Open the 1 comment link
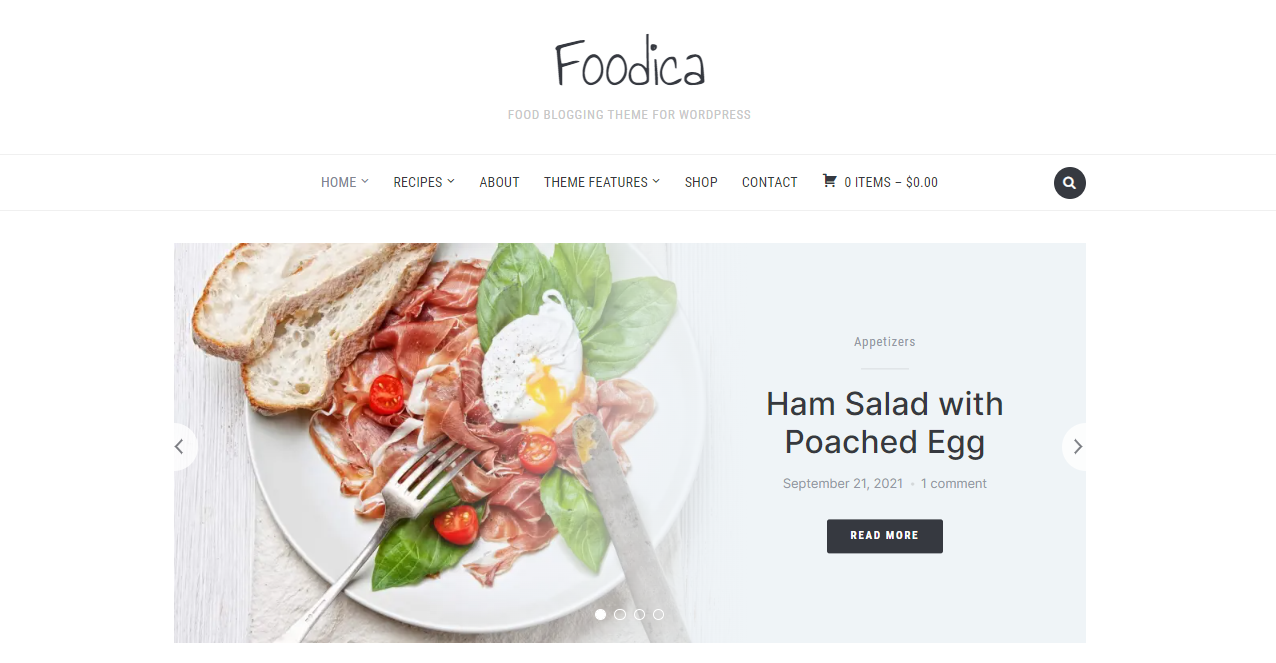The height and width of the screenshot is (663, 1276). coord(954,484)
